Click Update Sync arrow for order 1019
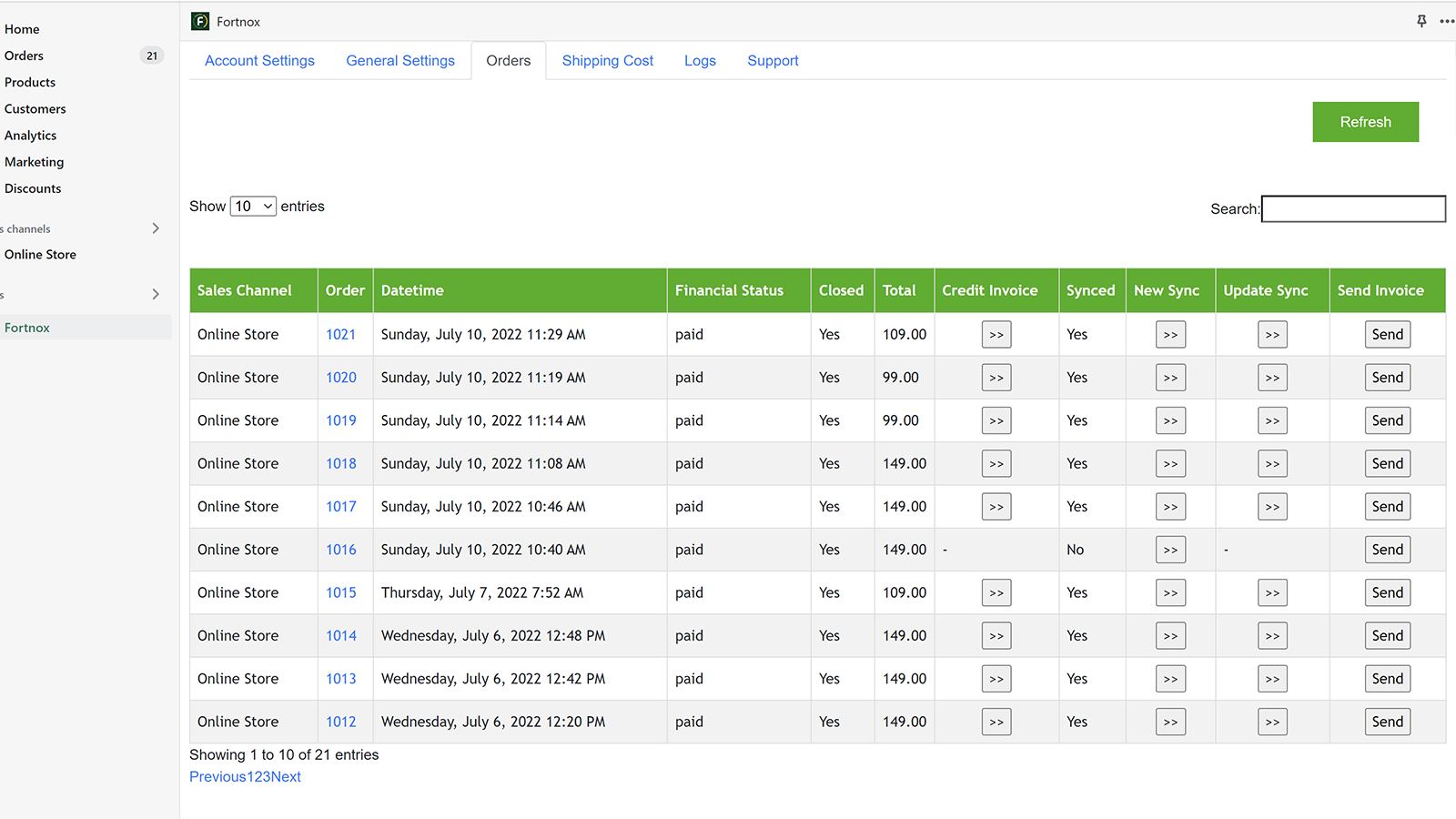 pos(1272,420)
